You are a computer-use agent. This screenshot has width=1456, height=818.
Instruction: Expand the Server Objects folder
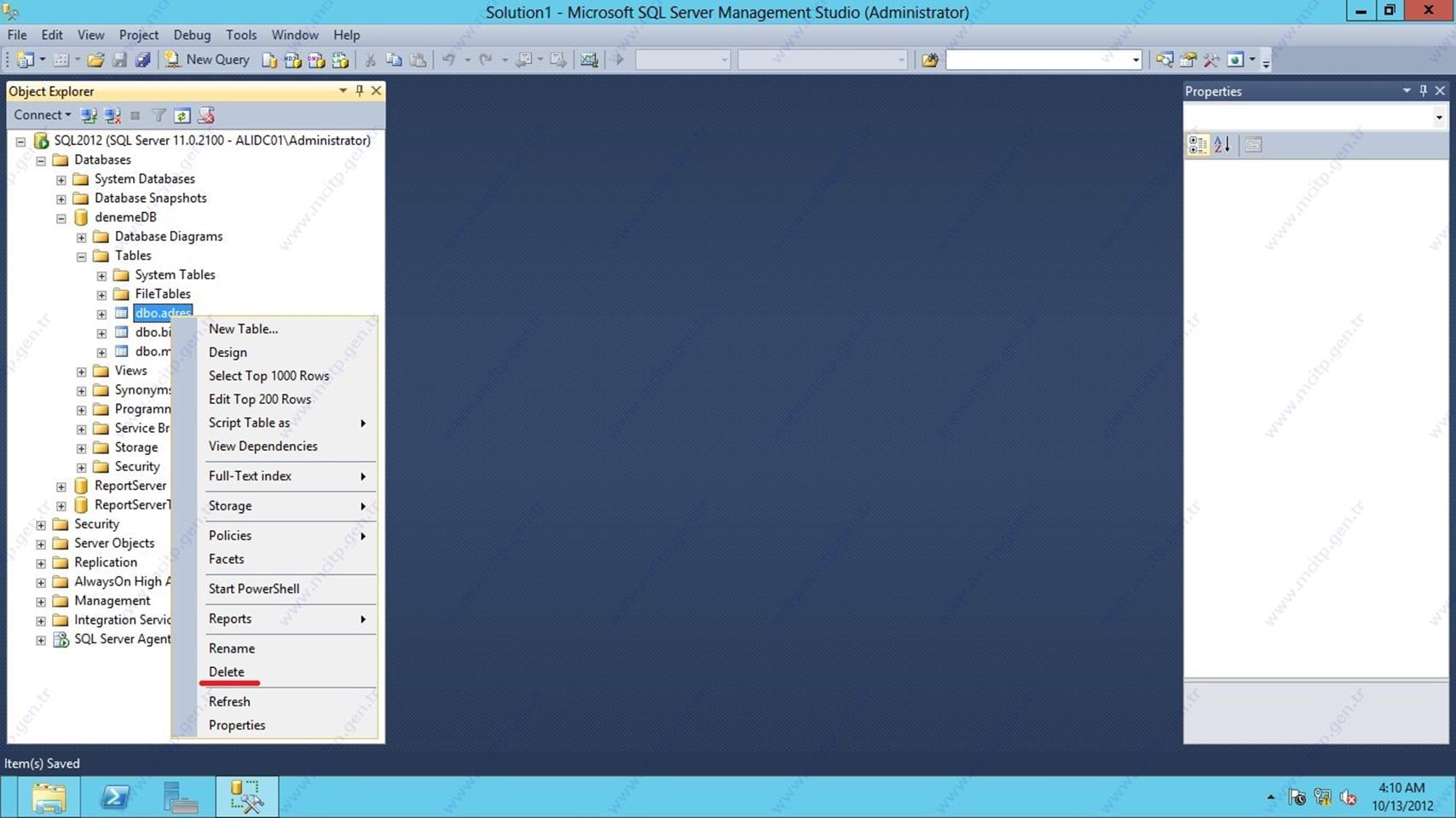[x=41, y=544]
